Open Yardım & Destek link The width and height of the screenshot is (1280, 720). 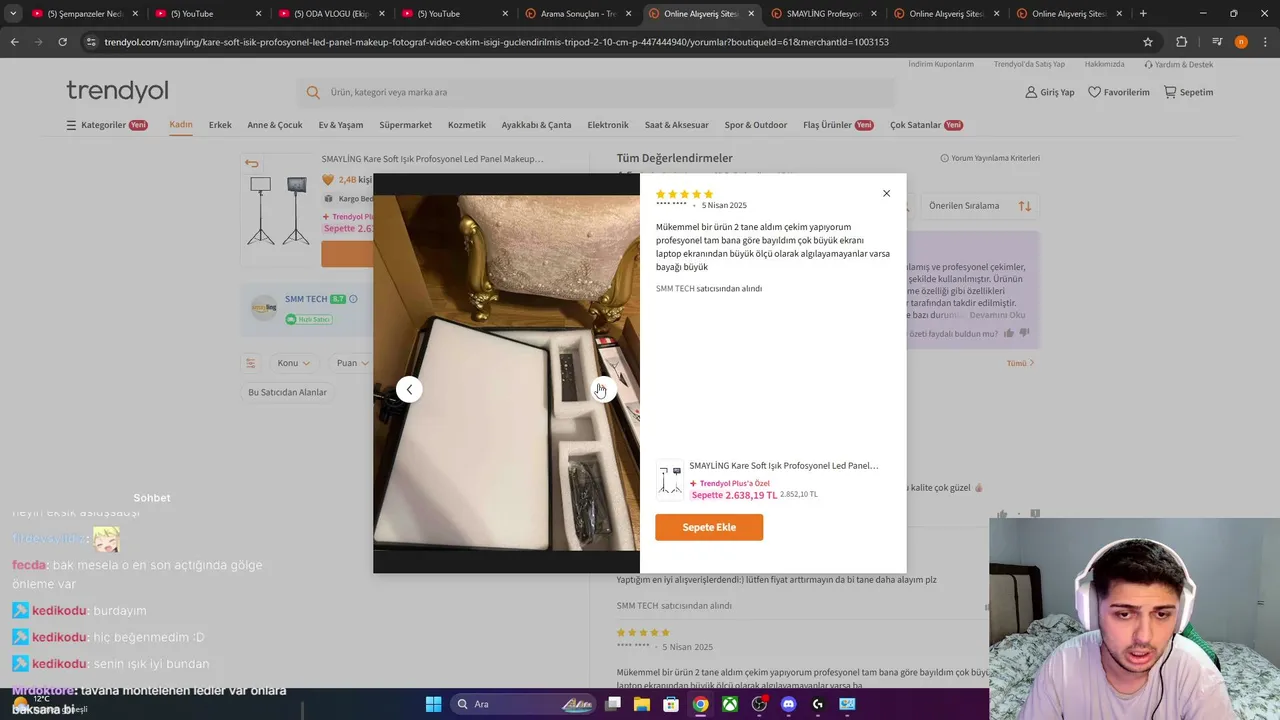[1178, 64]
